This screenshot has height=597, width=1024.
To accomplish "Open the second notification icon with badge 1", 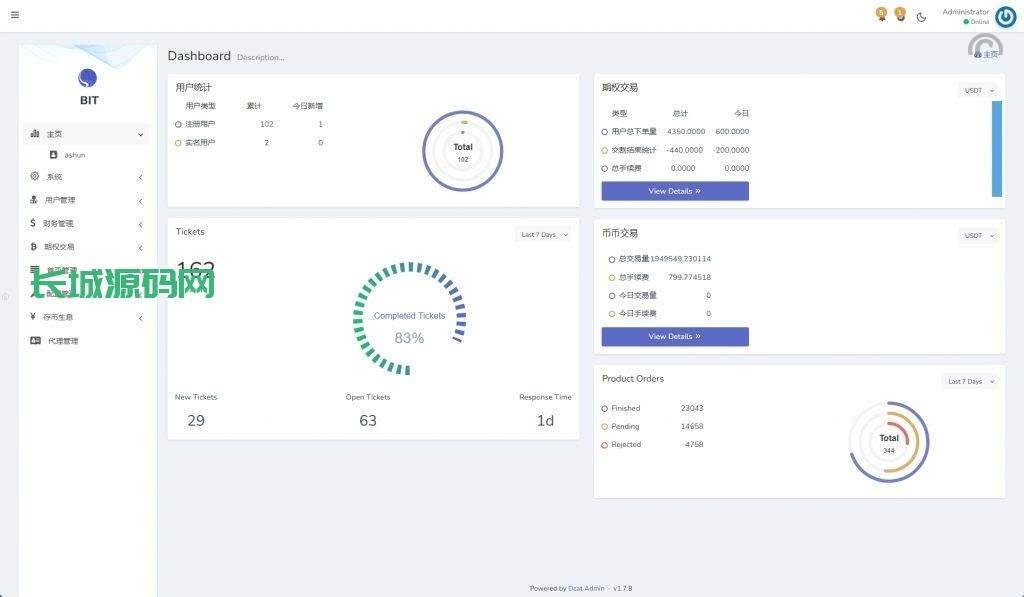I will [900, 15].
